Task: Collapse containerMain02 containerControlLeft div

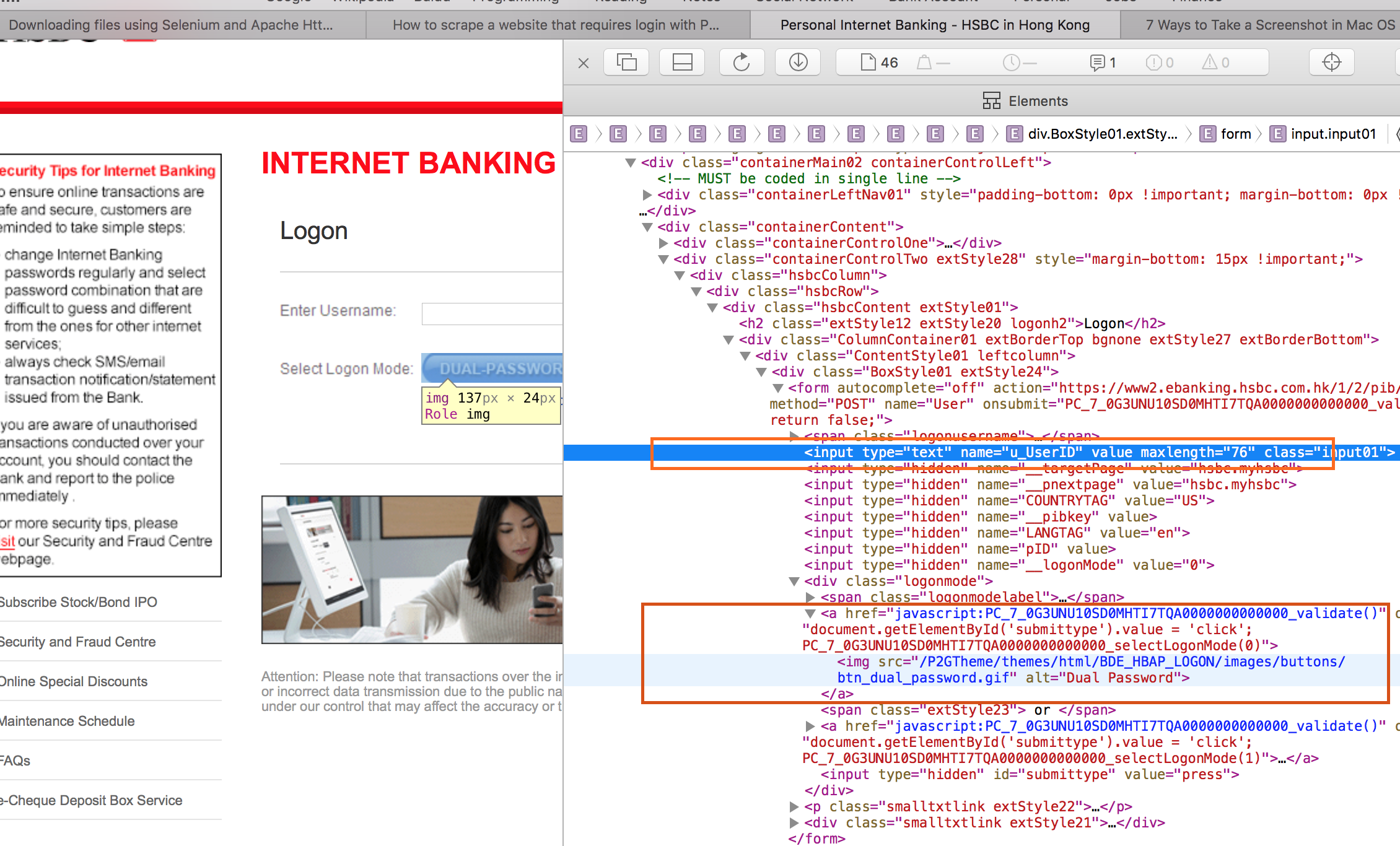Action: click(x=631, y=163)
